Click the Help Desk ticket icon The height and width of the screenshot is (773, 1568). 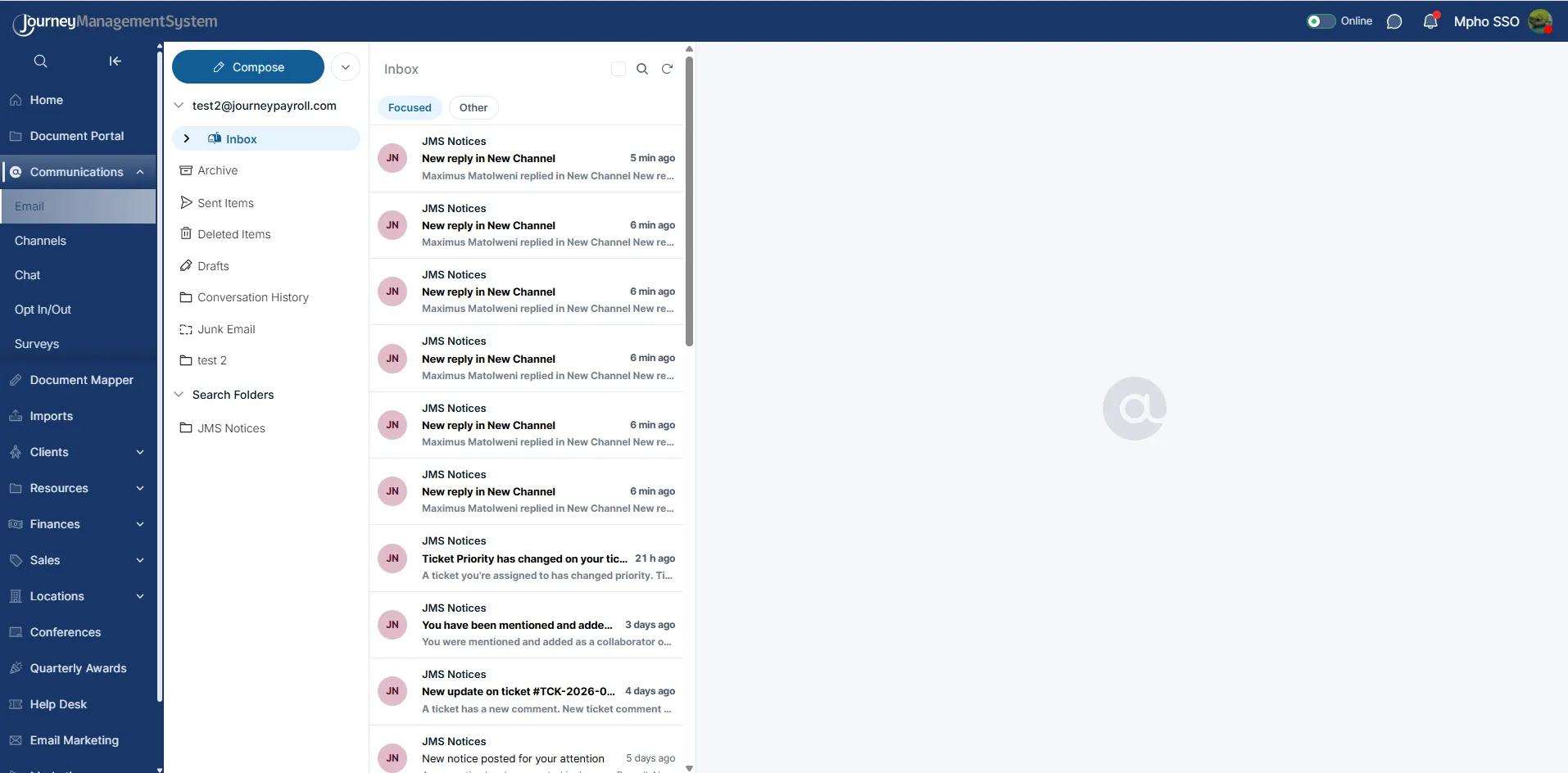[x=16, y=704]
